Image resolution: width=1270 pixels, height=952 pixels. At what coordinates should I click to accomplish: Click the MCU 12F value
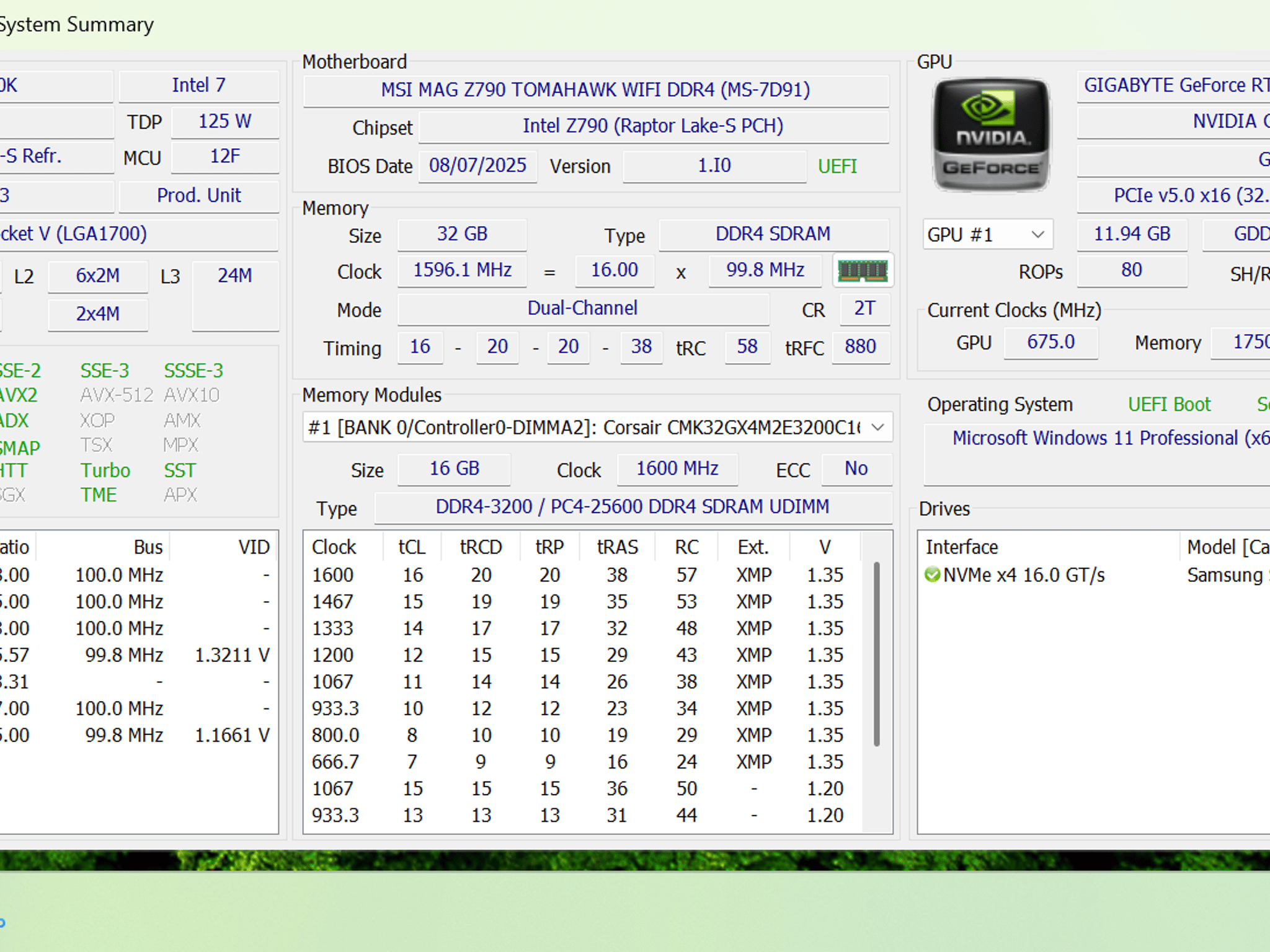tap(224, 157)
